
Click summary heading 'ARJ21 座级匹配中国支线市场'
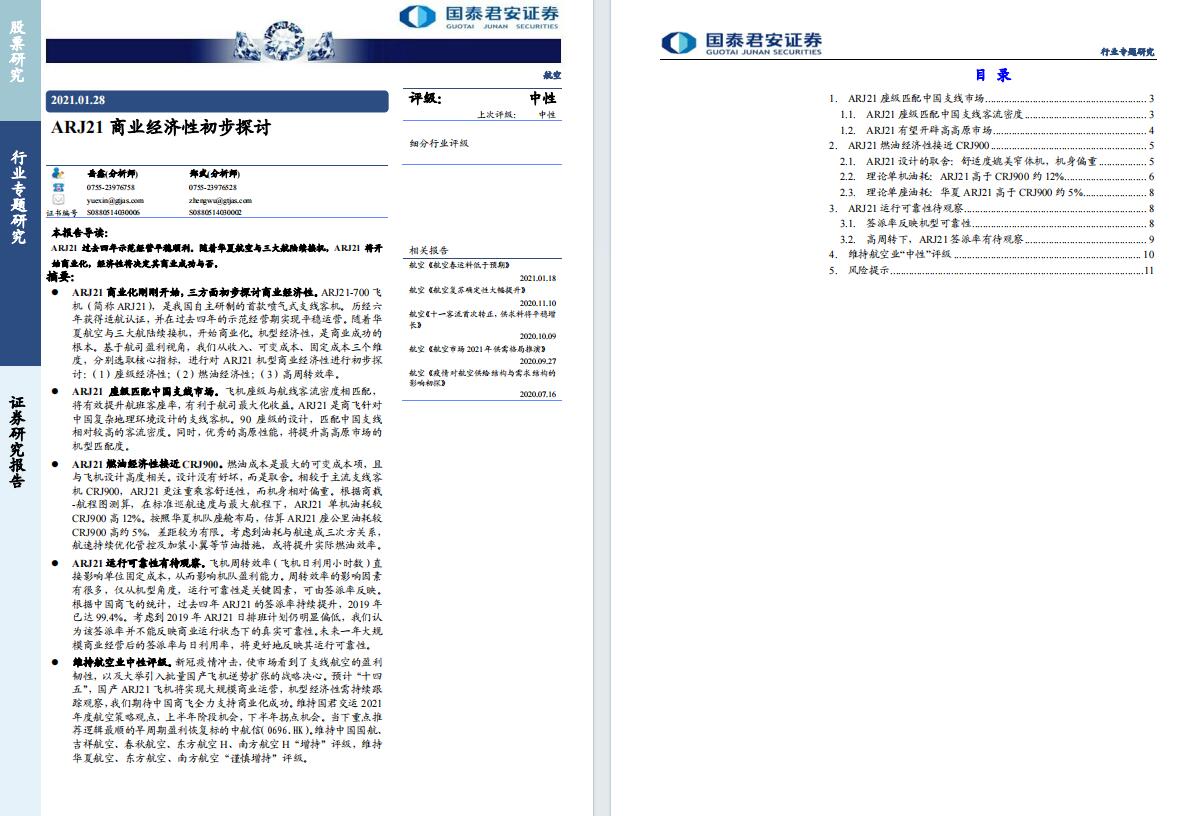(144, 392)
